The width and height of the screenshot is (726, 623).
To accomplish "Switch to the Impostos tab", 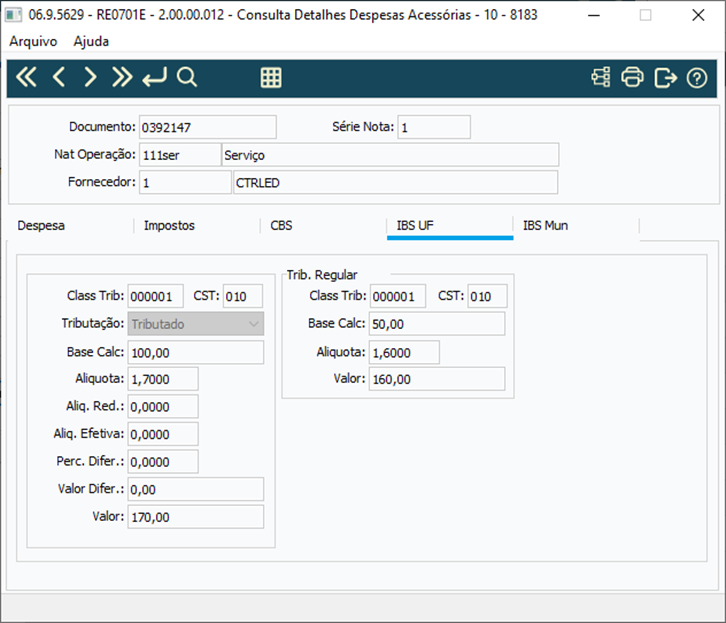I will click(197, 226).
